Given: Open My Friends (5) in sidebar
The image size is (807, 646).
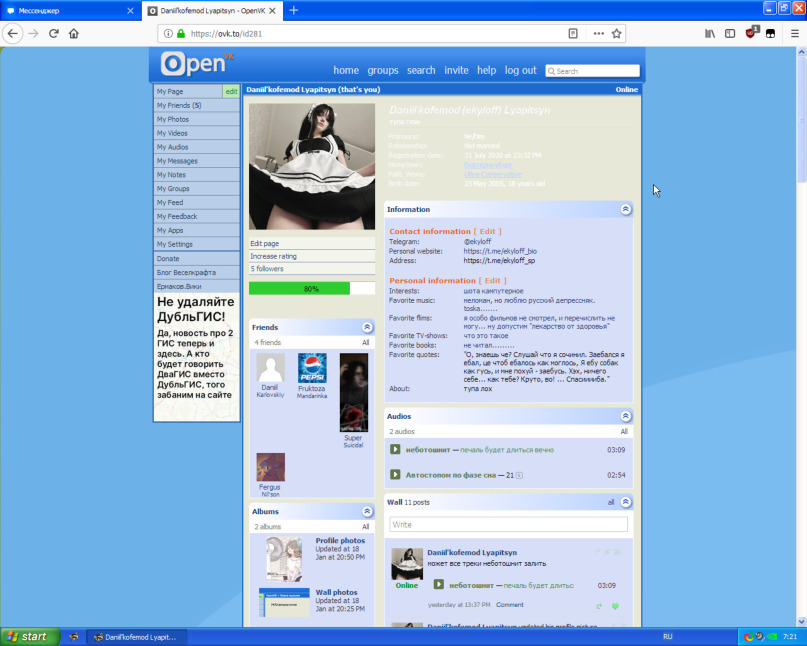Looking at the screenshot, I should tap(197, 105).
